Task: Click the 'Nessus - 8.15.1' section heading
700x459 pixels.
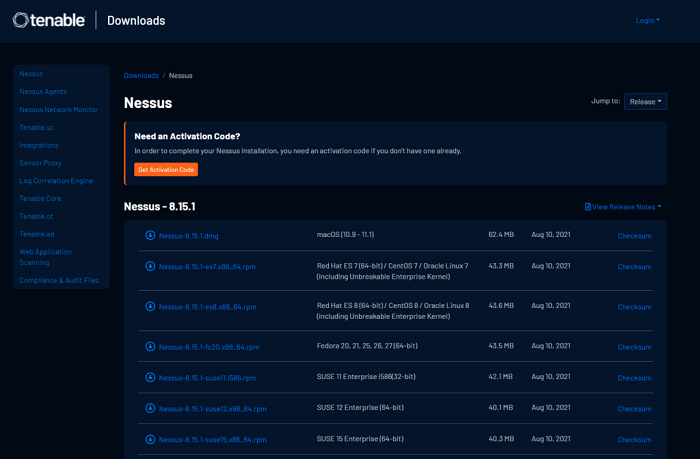Action: (159, 206)
